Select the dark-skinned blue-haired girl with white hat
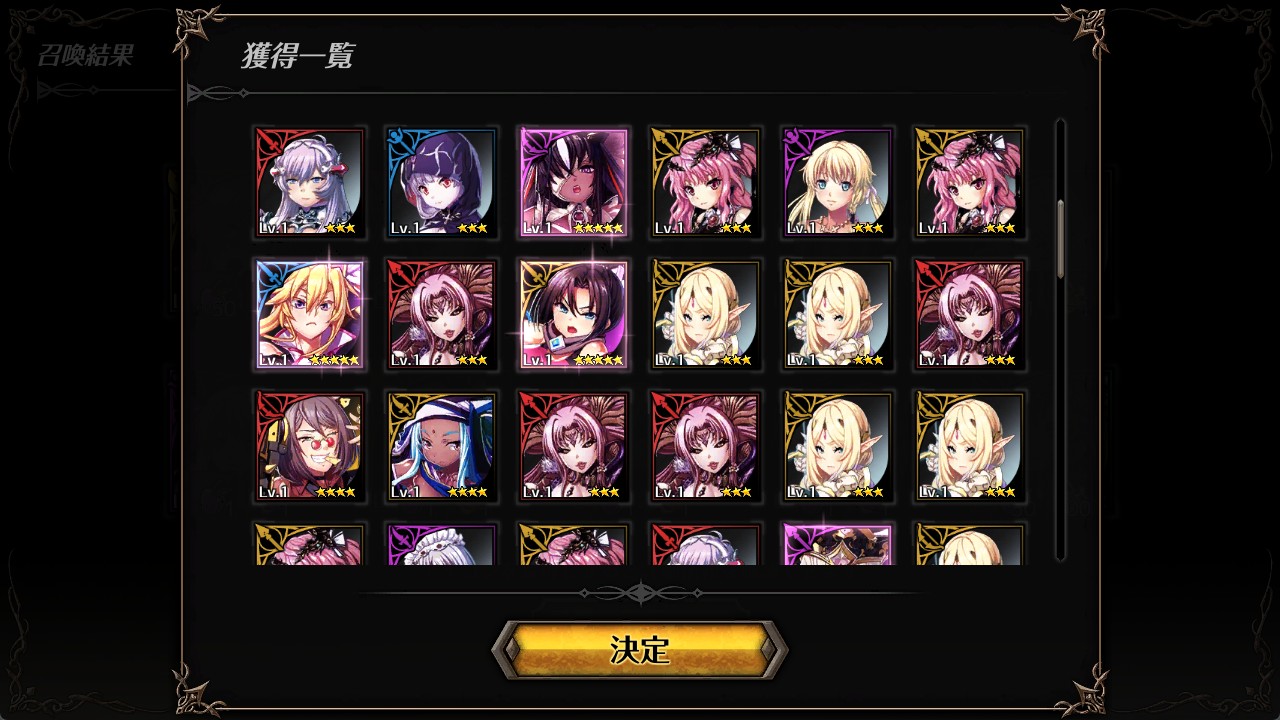Screen dimensions: 1280x720 click(442, 446)
